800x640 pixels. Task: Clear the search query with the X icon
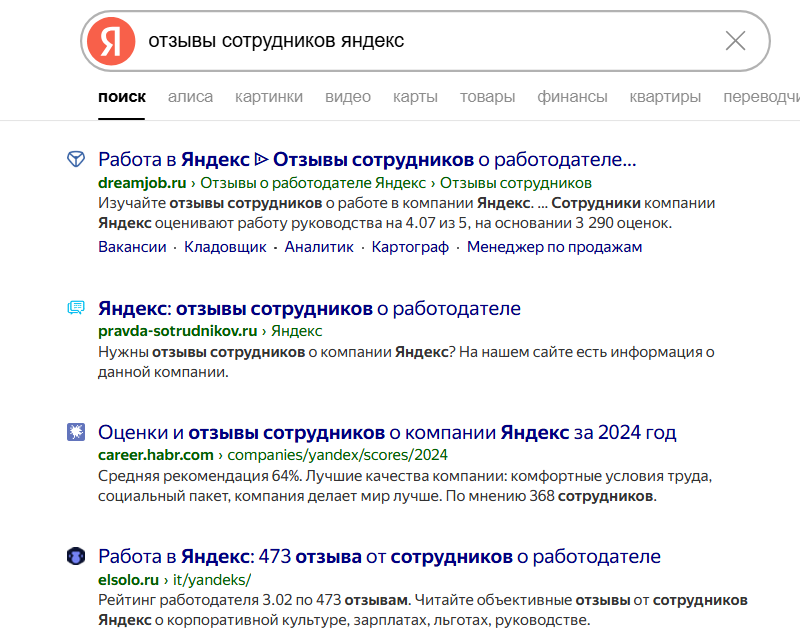[735, 41]
